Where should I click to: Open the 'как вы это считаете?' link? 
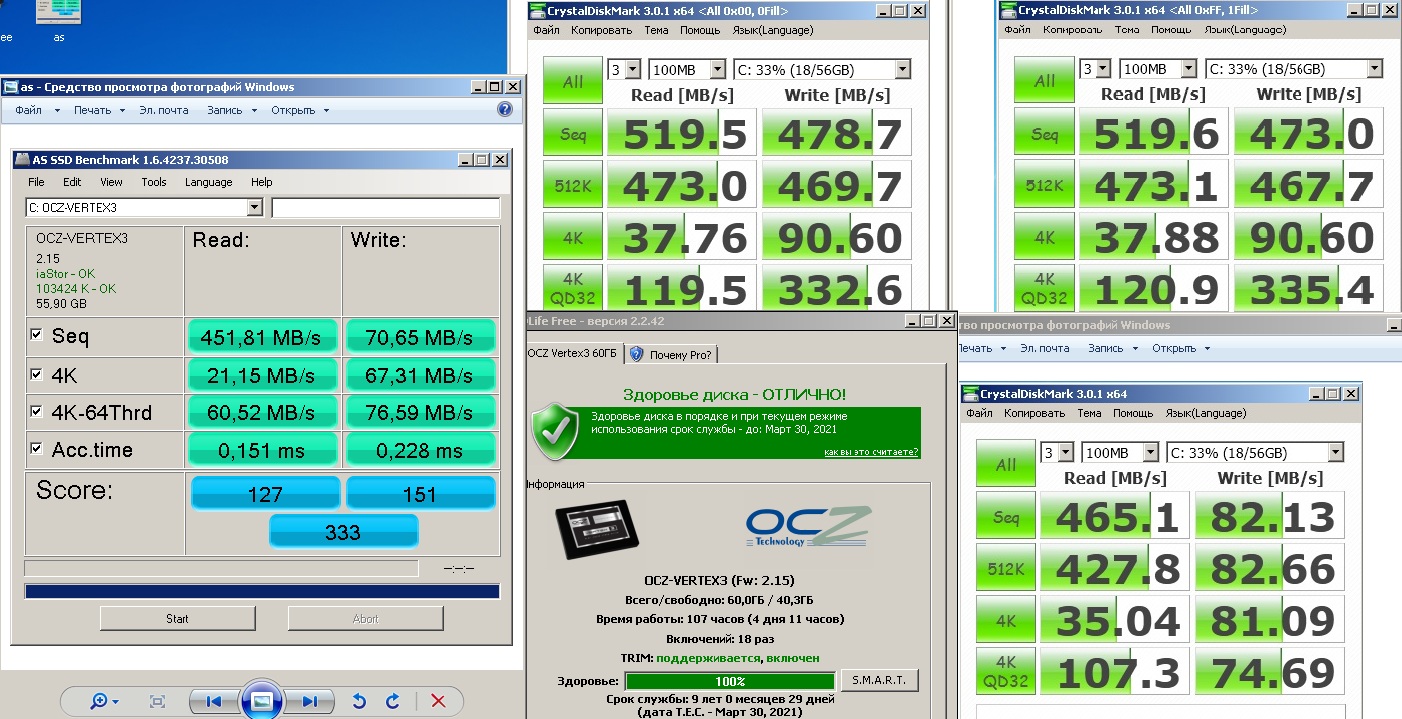pyautogui.click(x=871, y=452)
